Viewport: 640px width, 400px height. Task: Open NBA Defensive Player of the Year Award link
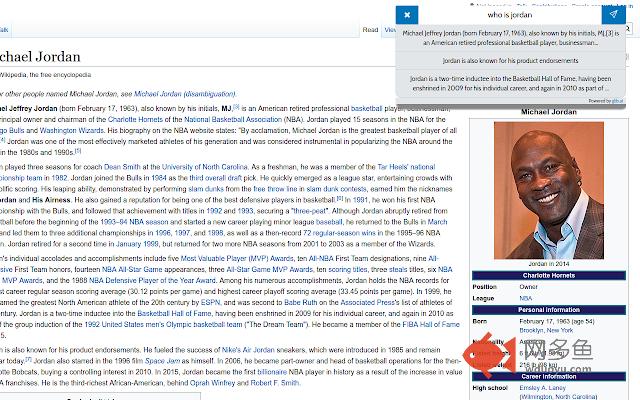pos(152,280)
